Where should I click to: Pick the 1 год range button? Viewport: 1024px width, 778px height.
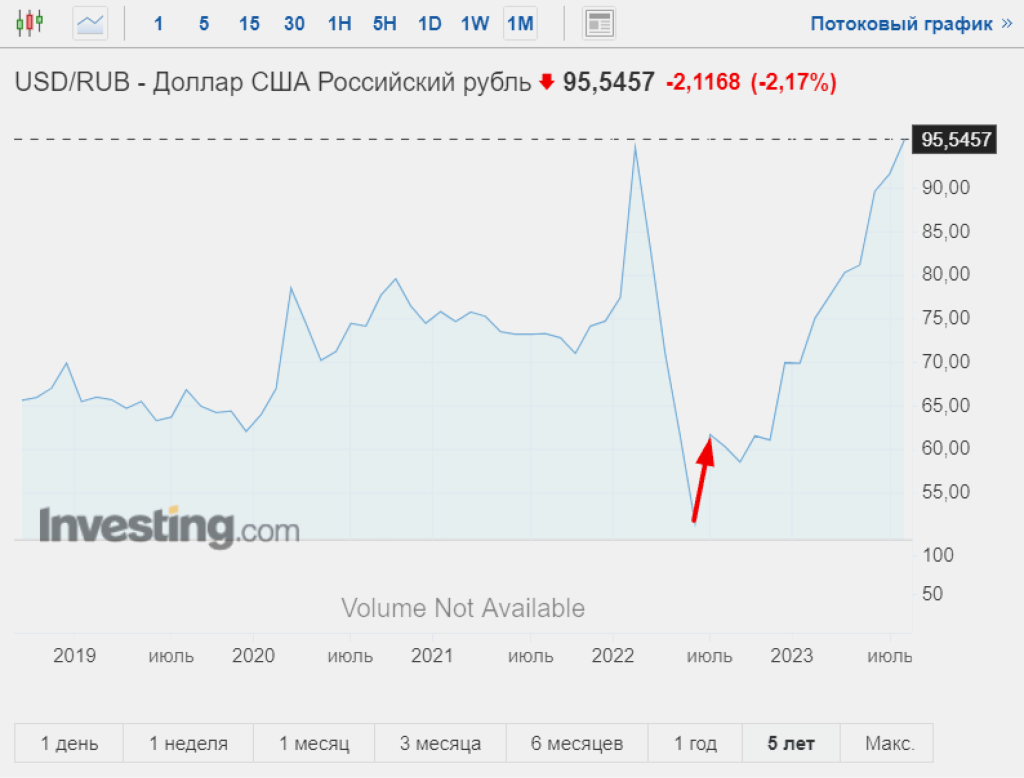click(695, 743)
